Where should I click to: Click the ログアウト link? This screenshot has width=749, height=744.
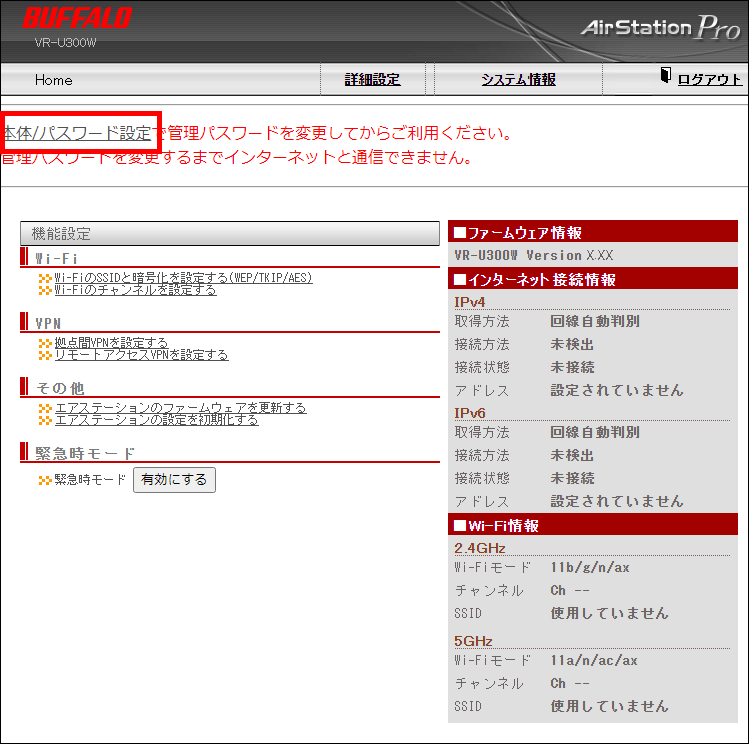pos(710,80)
